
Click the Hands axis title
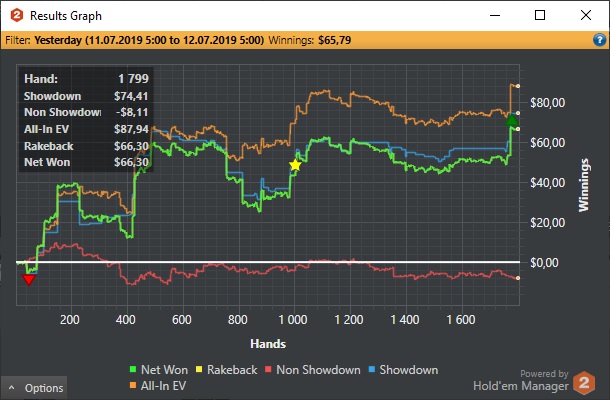[268, 344]
